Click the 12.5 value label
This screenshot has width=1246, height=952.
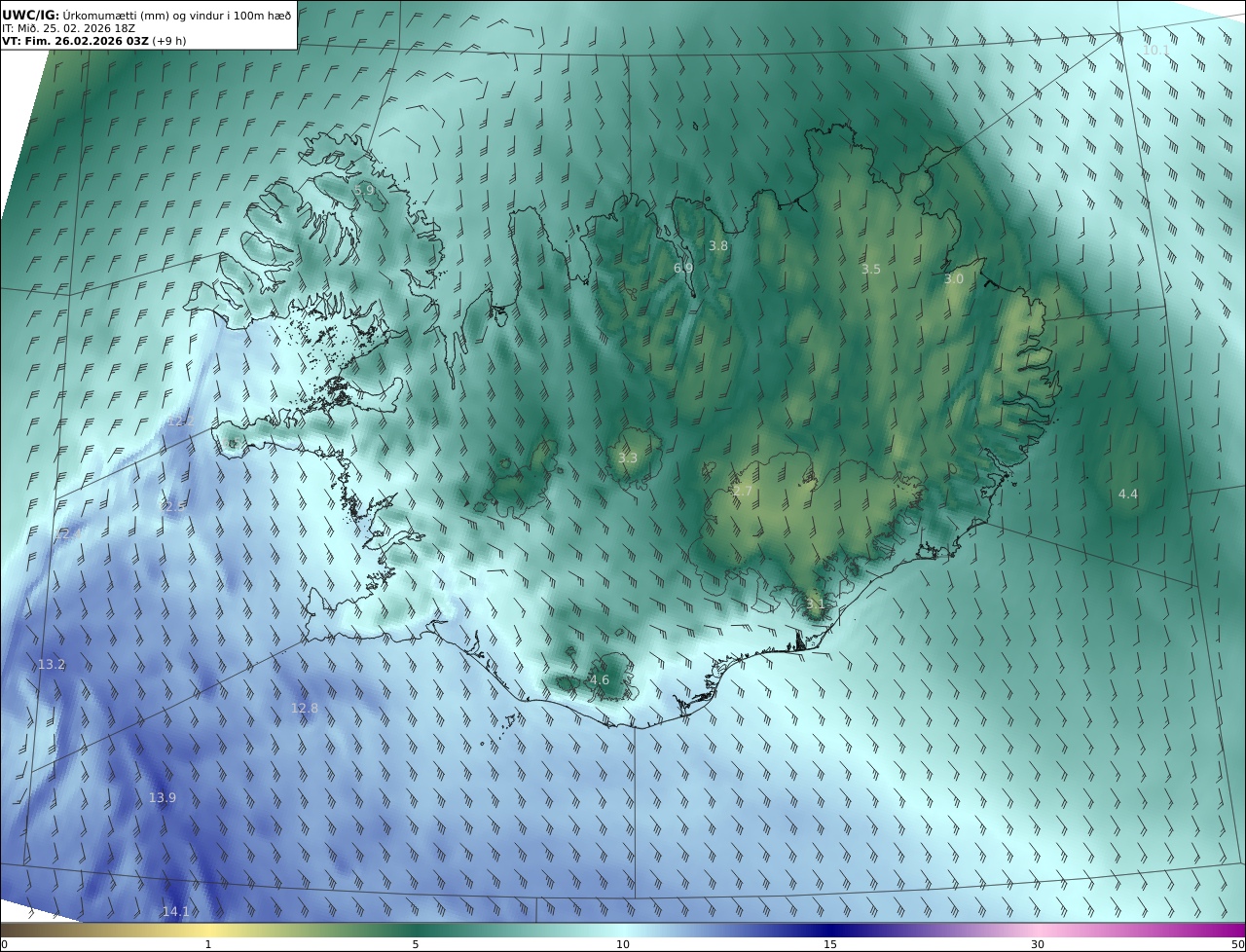point(174,507)
